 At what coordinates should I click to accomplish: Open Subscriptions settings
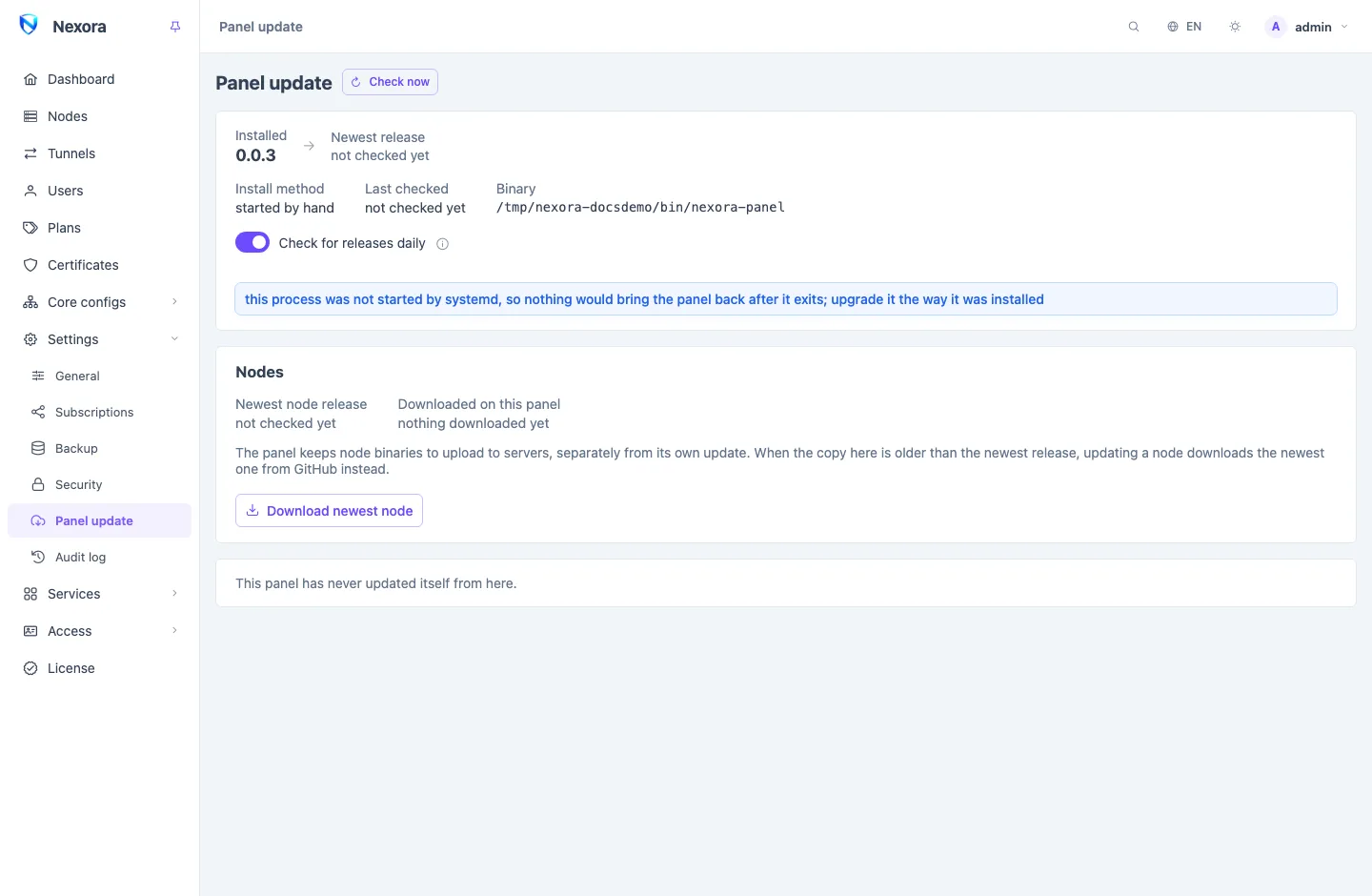(x=99, y=412)
